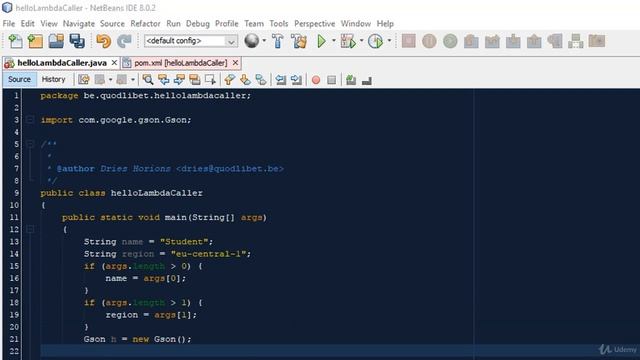The height and width of the screenshot is (360, 640).
Task: Close the pom.xml tab
Action: pos(235,62)
